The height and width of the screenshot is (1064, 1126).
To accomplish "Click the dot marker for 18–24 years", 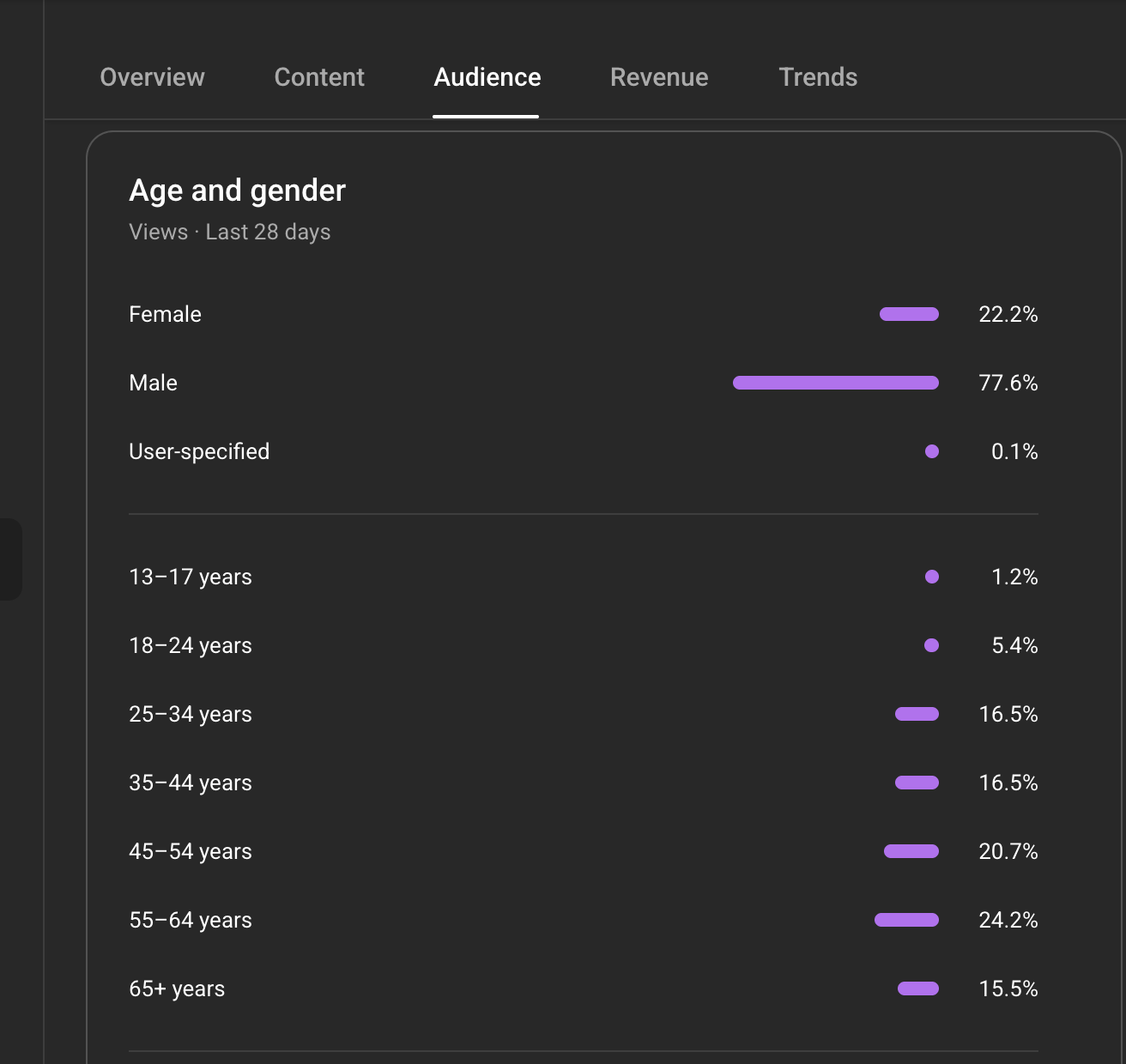I will point(931,645).
